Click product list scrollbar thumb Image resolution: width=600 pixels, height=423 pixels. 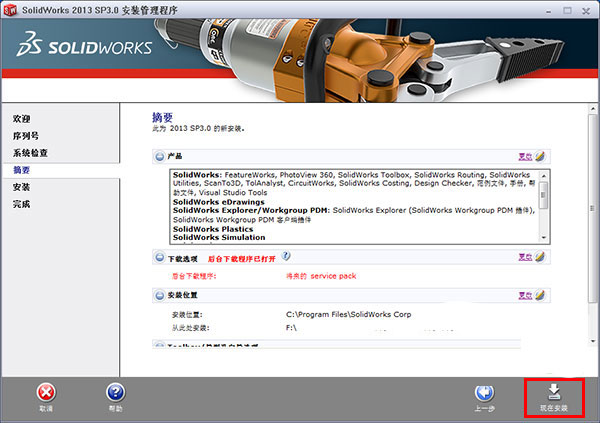coord(544,195)
